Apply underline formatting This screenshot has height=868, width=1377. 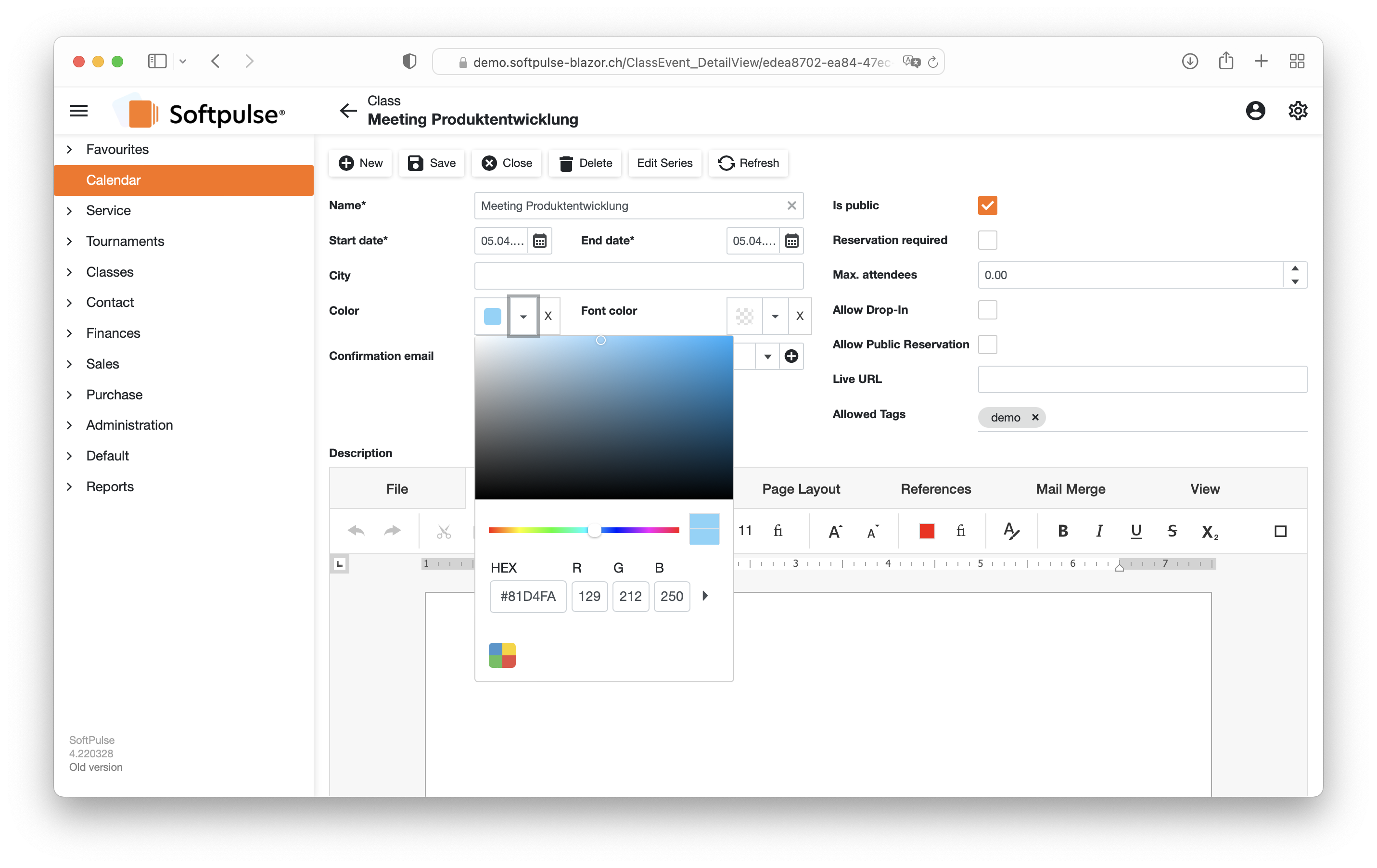click(1135, 531)
